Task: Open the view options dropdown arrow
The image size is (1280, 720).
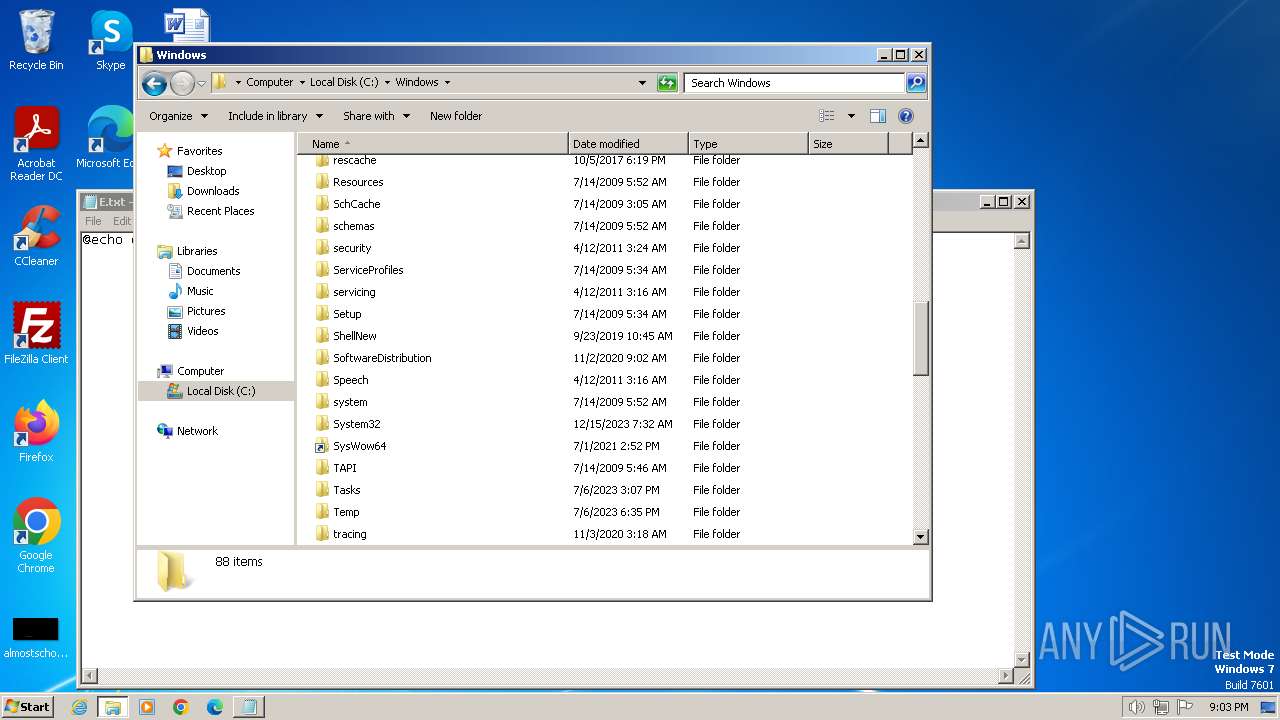Action: pyautogui.click(x=851, y=116)
